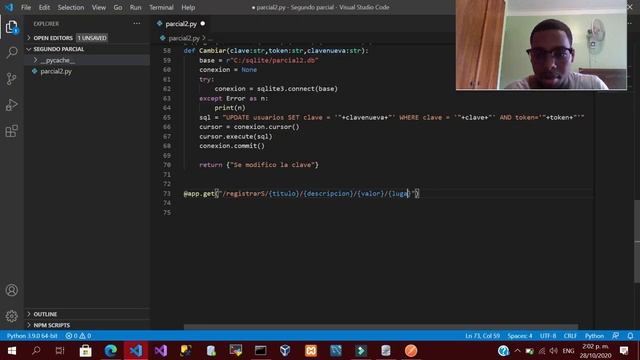This screenshot has width=640, height=360.
Task: Open the Extensions view
Action: (11, 131)
